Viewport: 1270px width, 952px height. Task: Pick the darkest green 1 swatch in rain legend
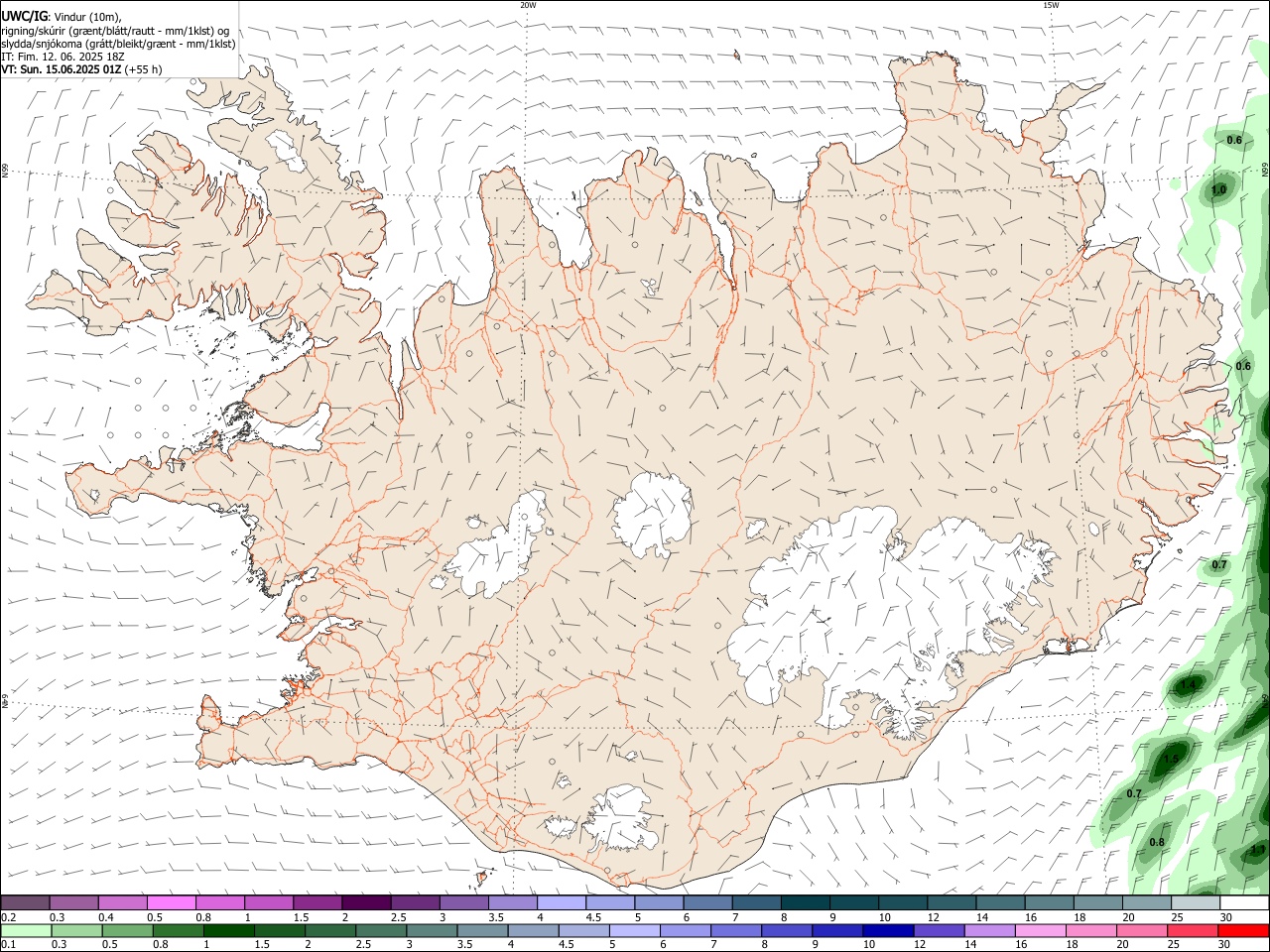coord(228,931)
